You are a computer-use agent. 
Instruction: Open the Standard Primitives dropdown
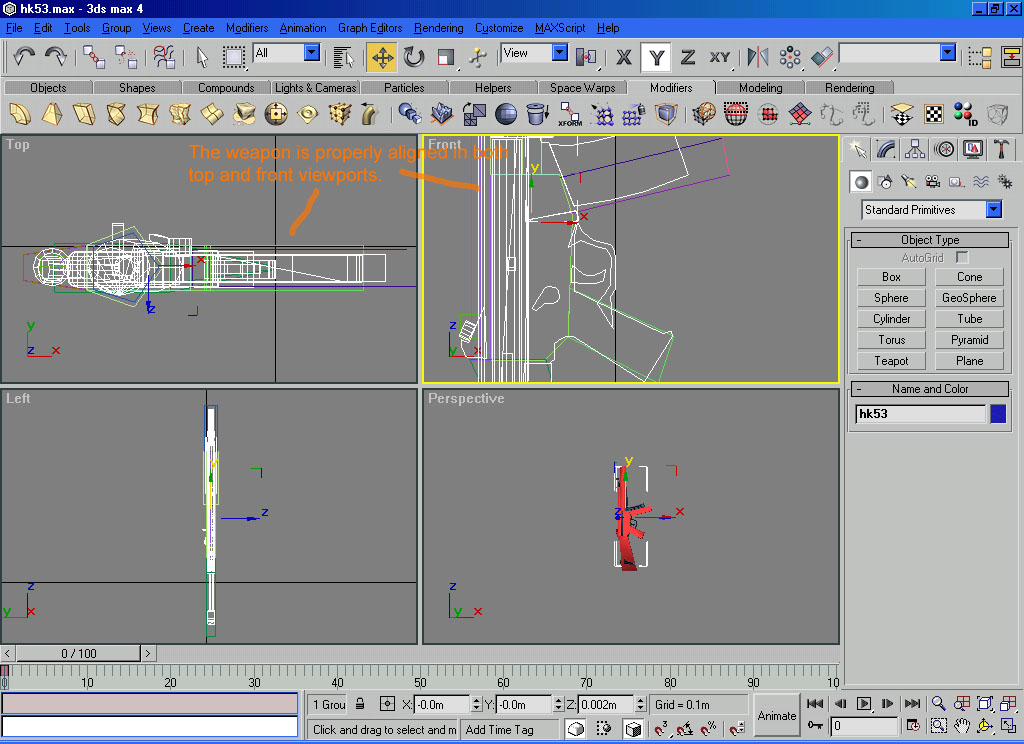click(x=993, y=210)
